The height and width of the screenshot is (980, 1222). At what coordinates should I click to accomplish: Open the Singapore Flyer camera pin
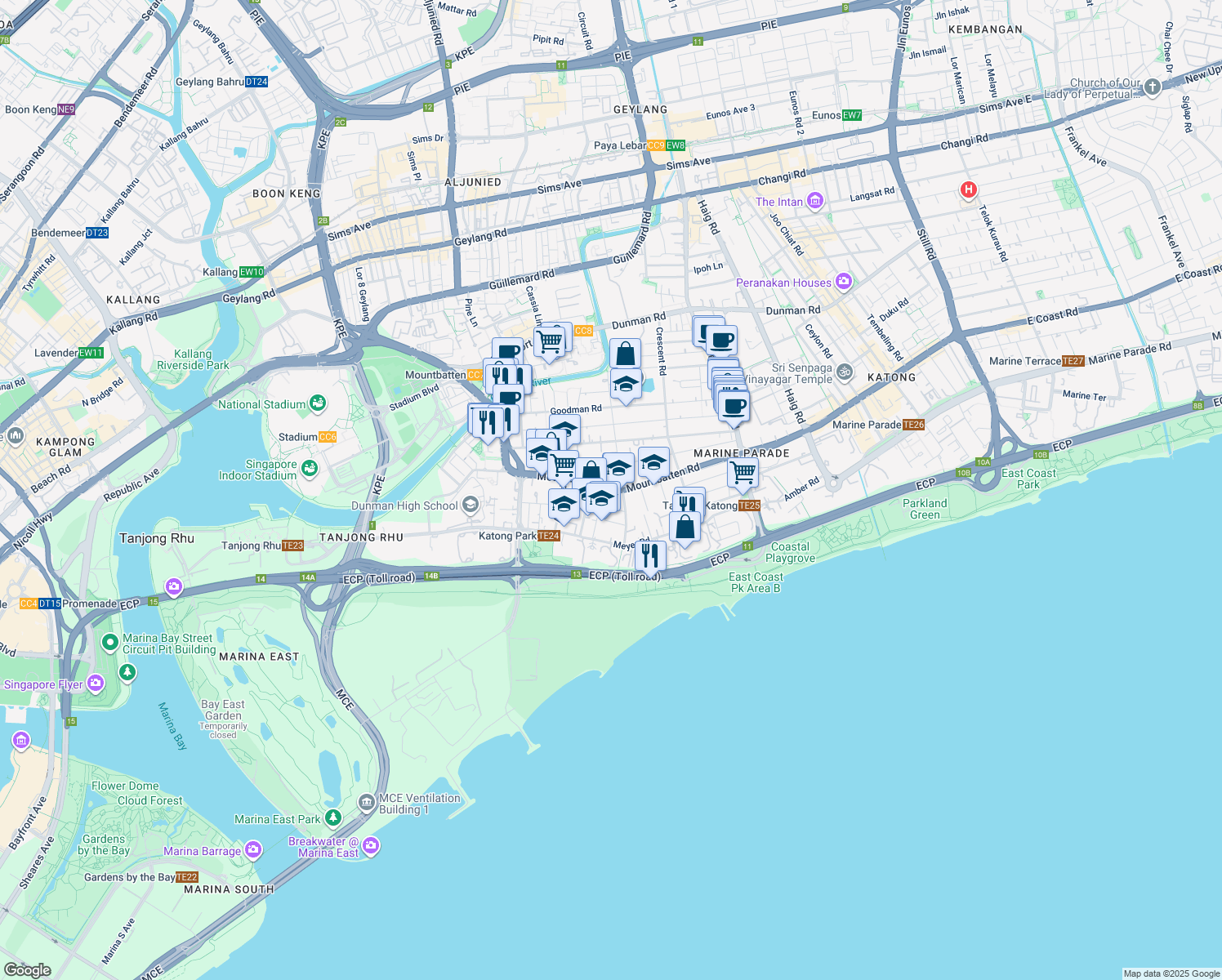click(96, 683)
